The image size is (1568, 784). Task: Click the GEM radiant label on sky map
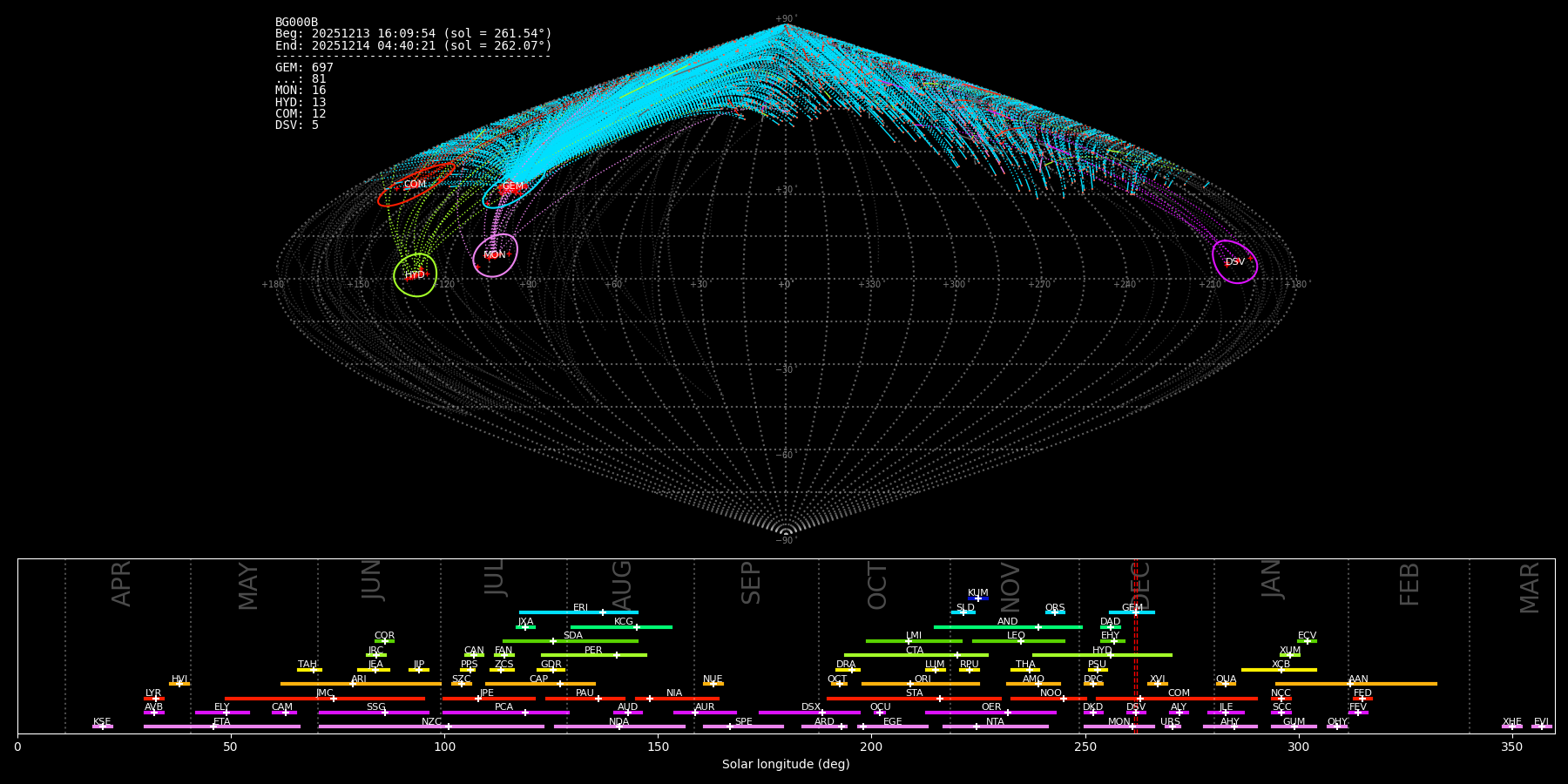[x=513, y=186]
